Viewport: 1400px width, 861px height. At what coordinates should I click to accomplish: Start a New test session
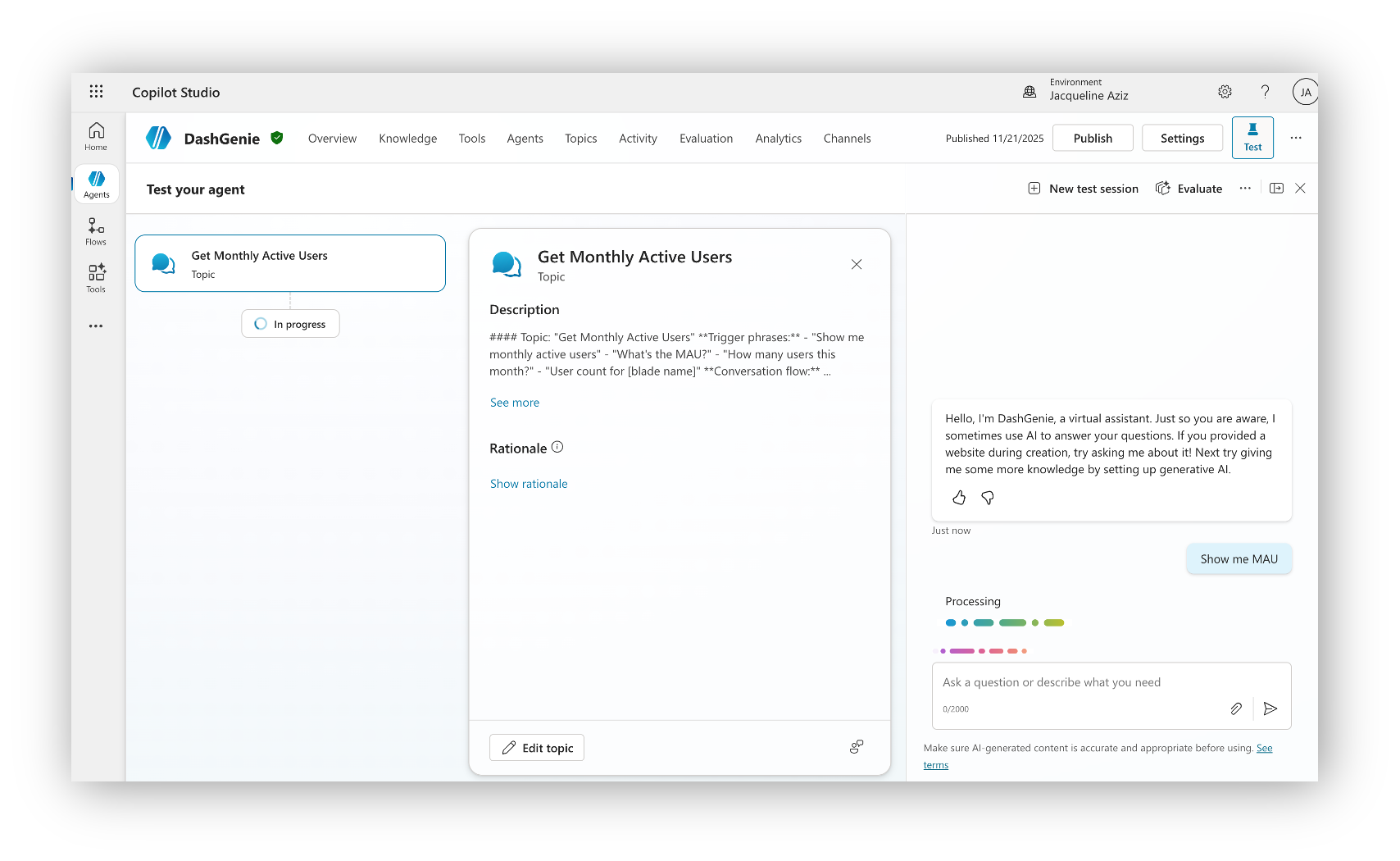(1084, 189)
